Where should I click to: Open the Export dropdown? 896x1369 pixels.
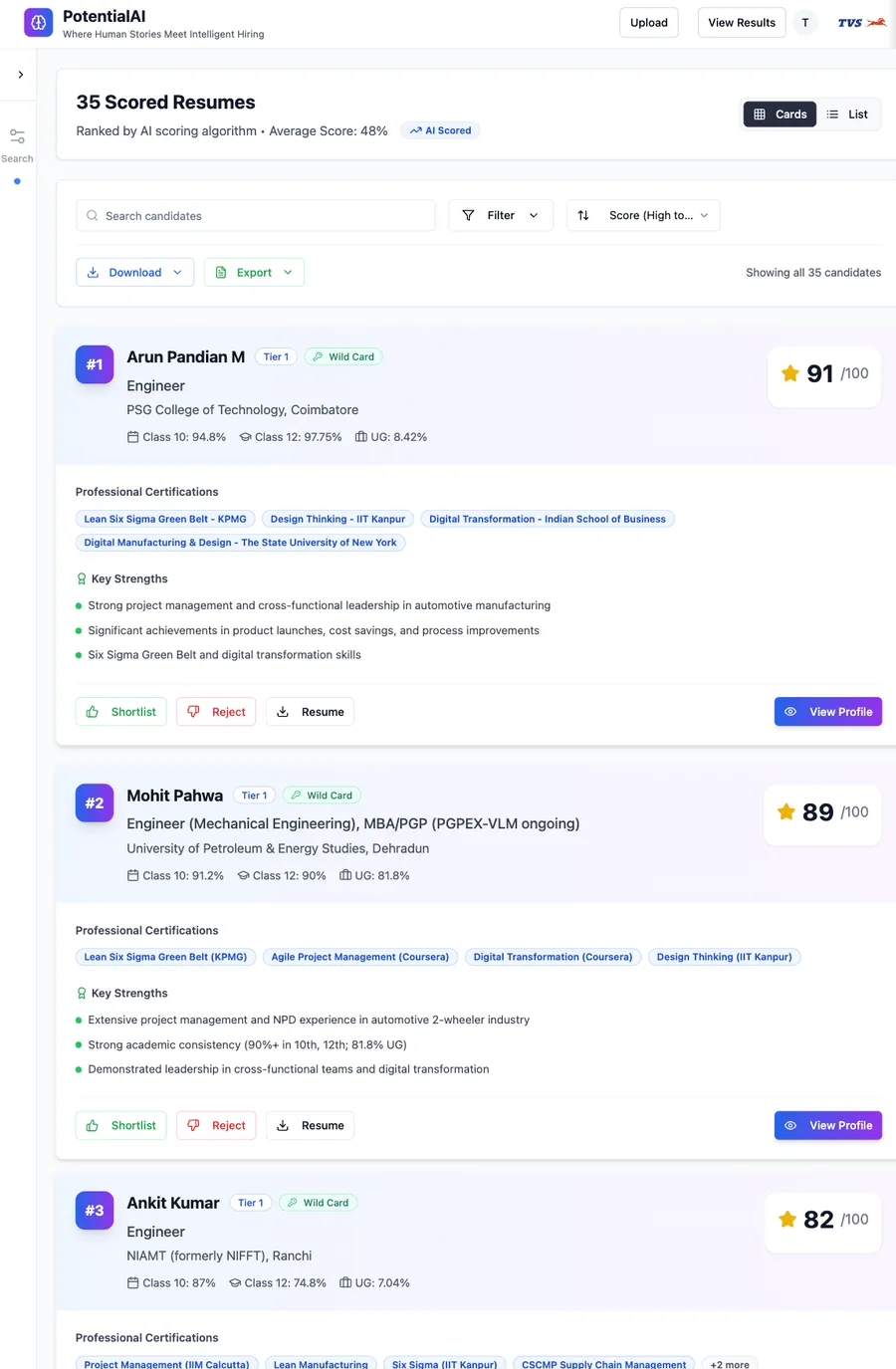tap(254, 272)
